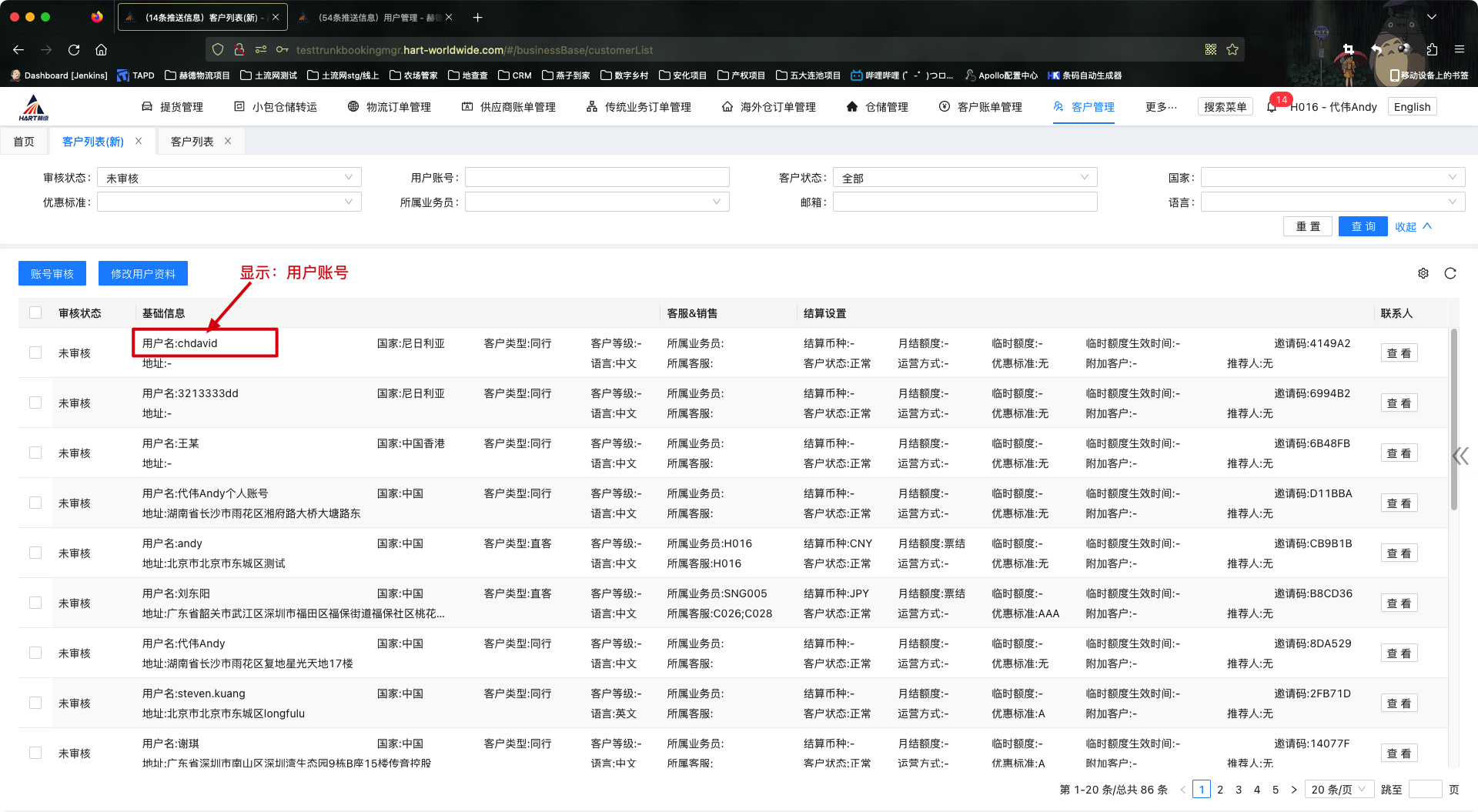Image resolution: width=1478 pixels, height=812 pixels.
Task: Reload the page in the browser toolbar
Action: point(74,50)
